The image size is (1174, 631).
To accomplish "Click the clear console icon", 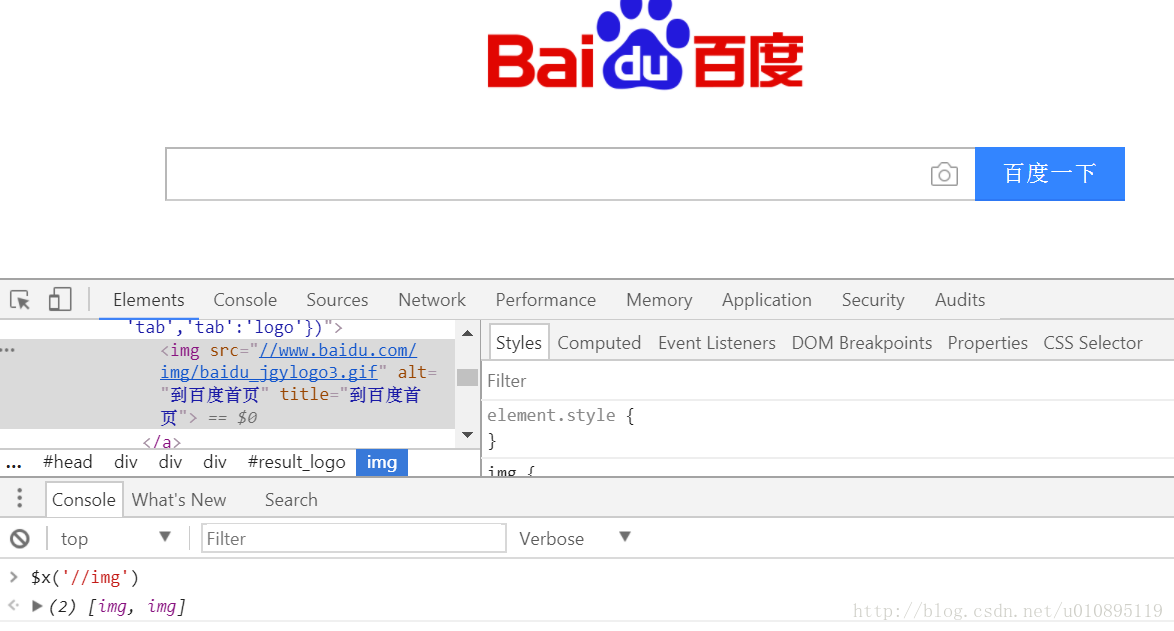I will (x=20, y=538).
